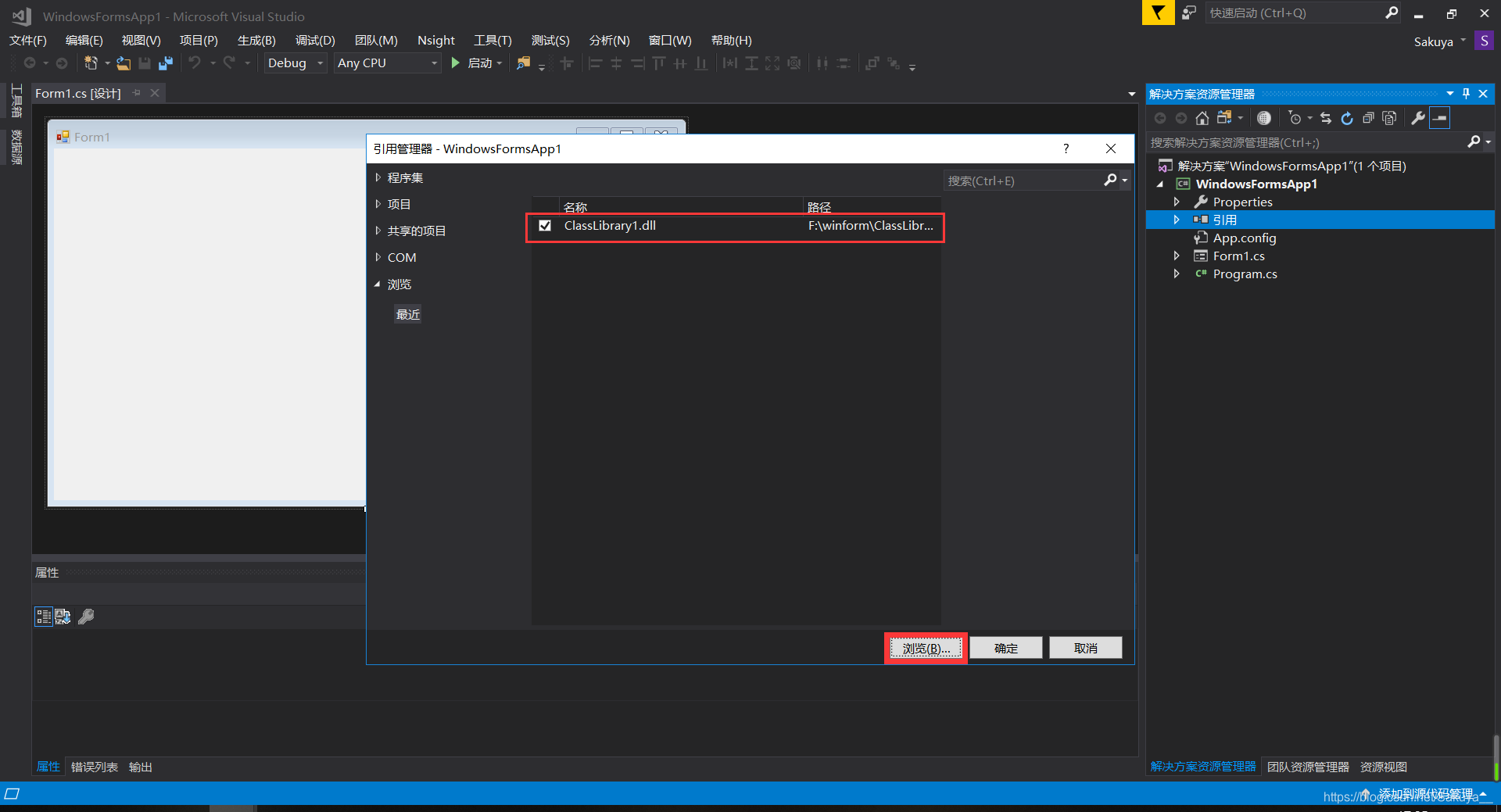Collapse the WindowsFormsApp1 project node
This screenshot has width=1501, height=812.
[x=1160, y=184]
